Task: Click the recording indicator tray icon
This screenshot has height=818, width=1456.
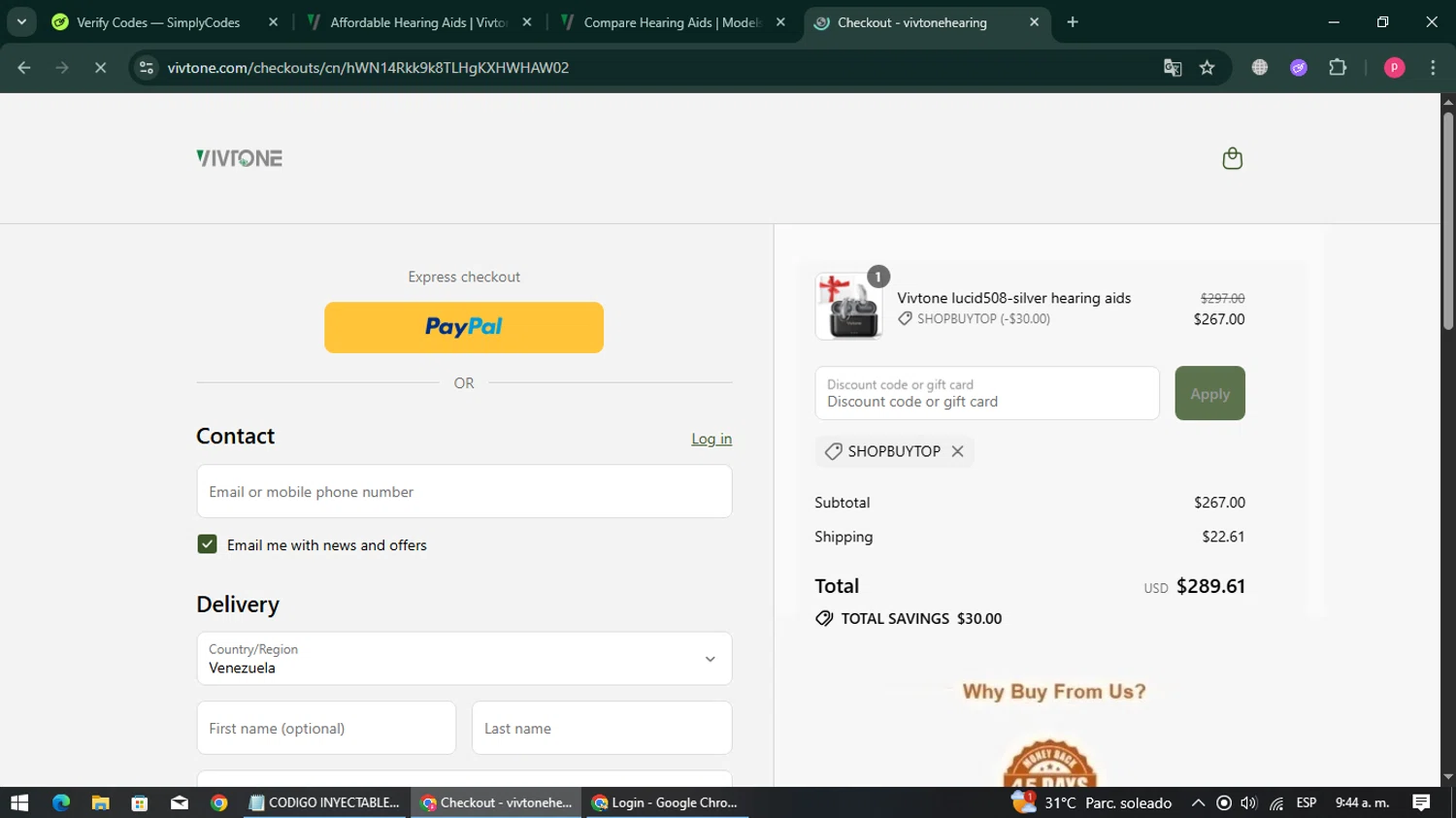Action: 1224,802
